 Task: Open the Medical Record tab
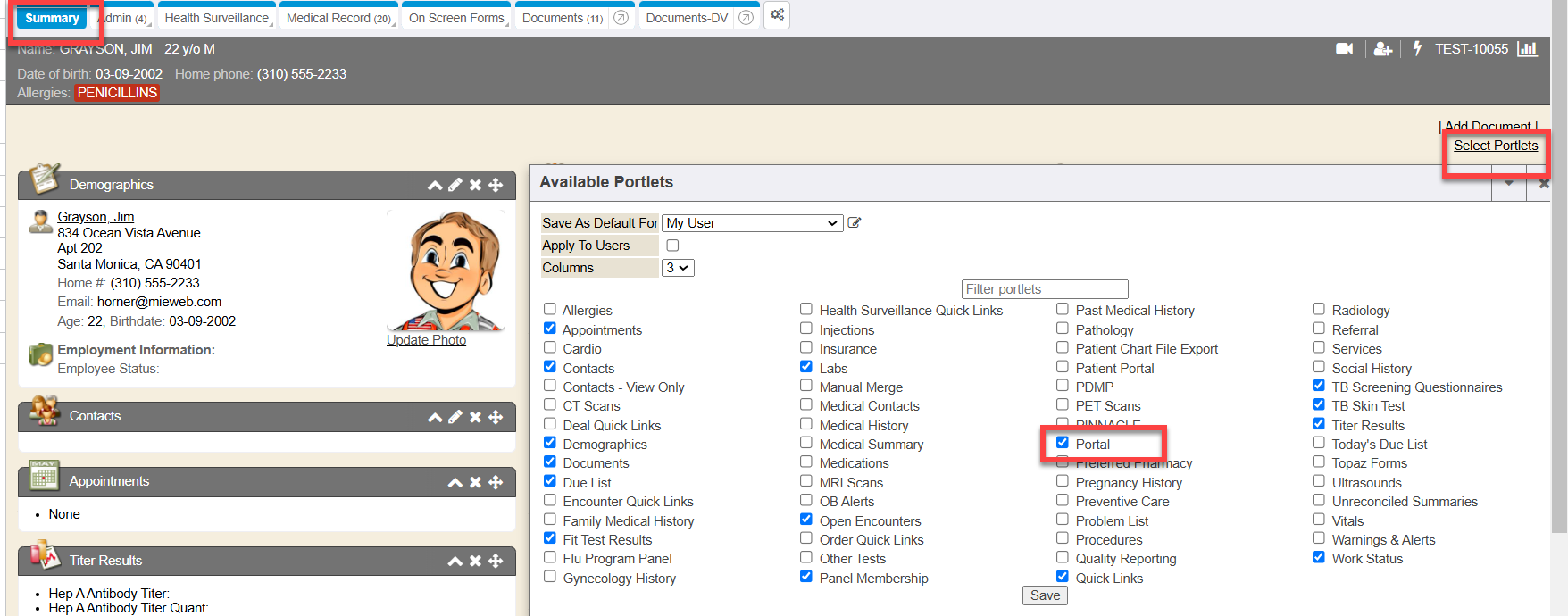coord(338,18)
